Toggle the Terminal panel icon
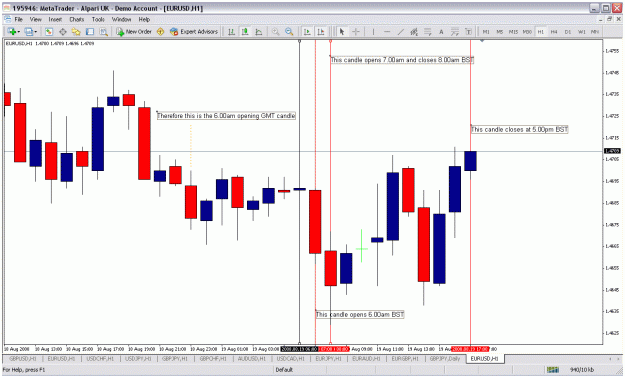The width and height of the screenshot is (625, 376). 90,31
